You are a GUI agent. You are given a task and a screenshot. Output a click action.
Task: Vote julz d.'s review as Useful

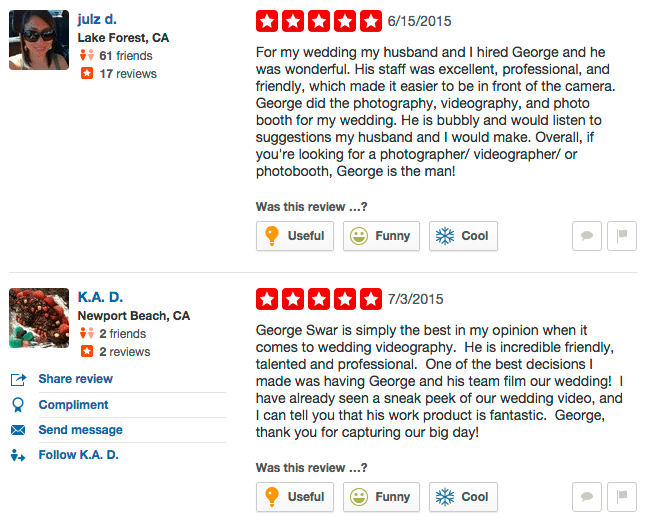click(294, 236)
